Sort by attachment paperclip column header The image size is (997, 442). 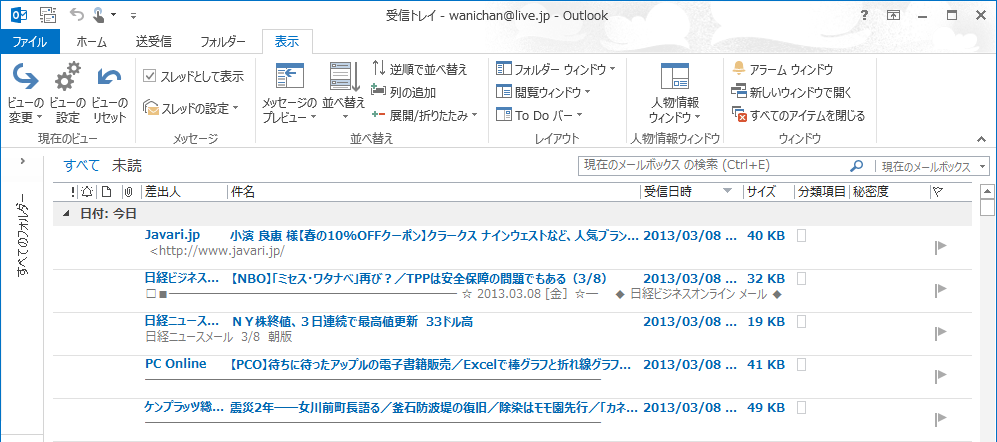(129, 191)
